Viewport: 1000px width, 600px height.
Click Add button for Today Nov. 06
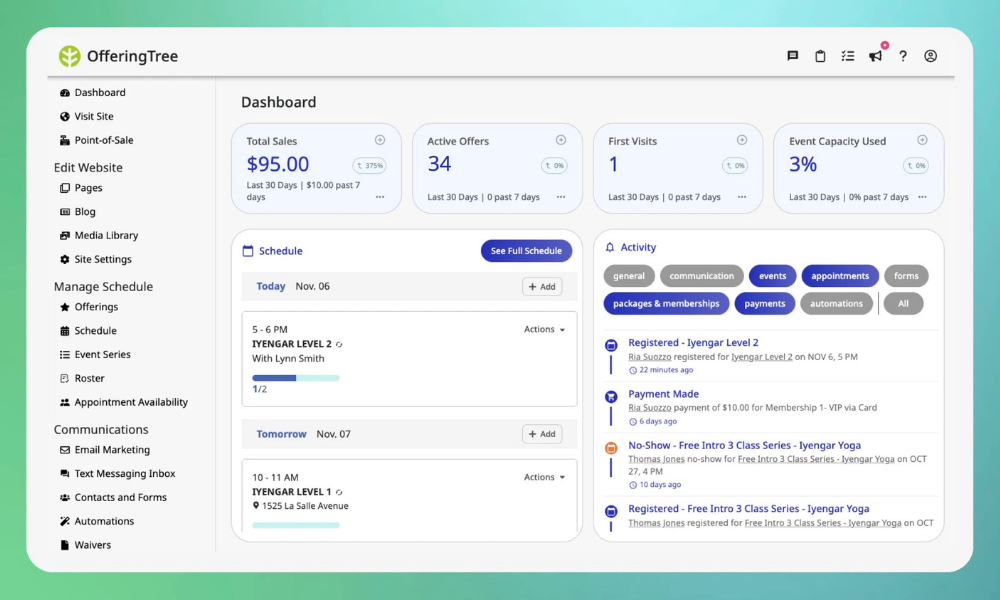tap(542, 286)
